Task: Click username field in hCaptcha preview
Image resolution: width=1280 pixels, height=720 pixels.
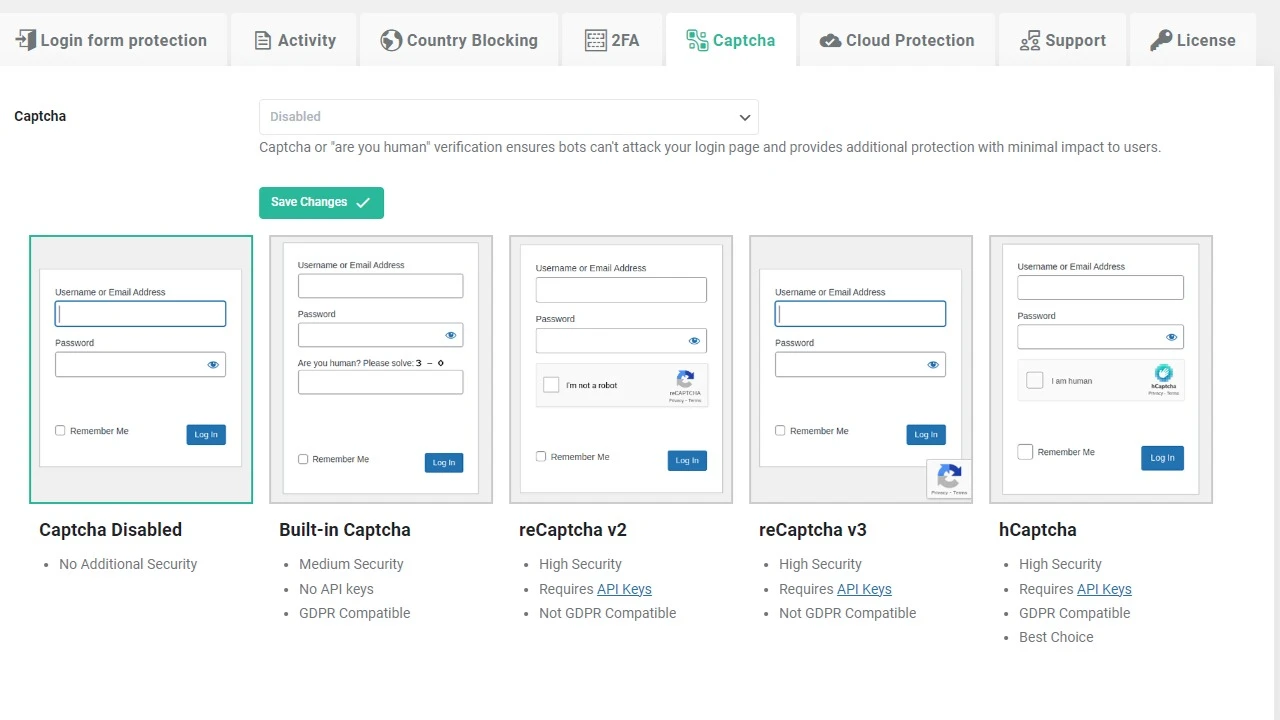Action: click(1100, 288)
